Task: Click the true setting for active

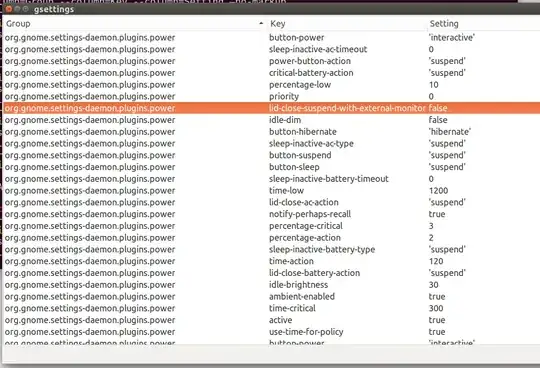Action: pos(437,320)
